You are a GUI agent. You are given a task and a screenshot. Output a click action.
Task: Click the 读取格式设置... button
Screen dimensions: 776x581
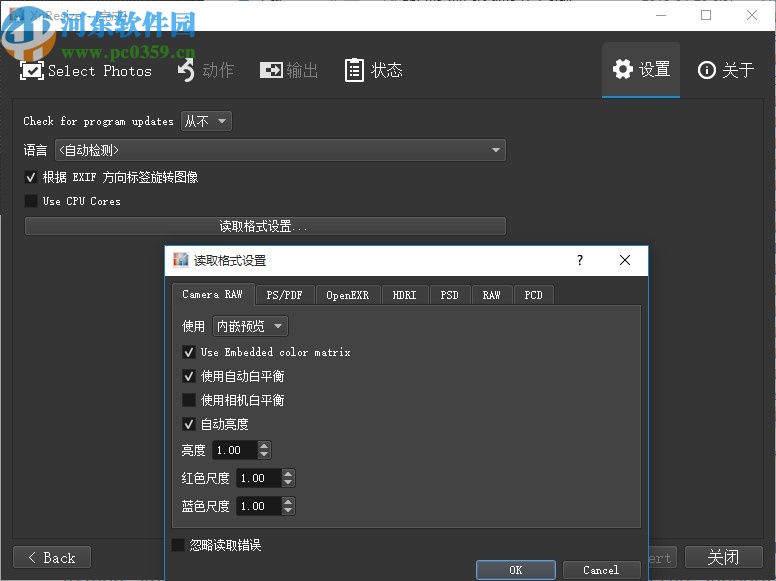(x=265, y=226)
